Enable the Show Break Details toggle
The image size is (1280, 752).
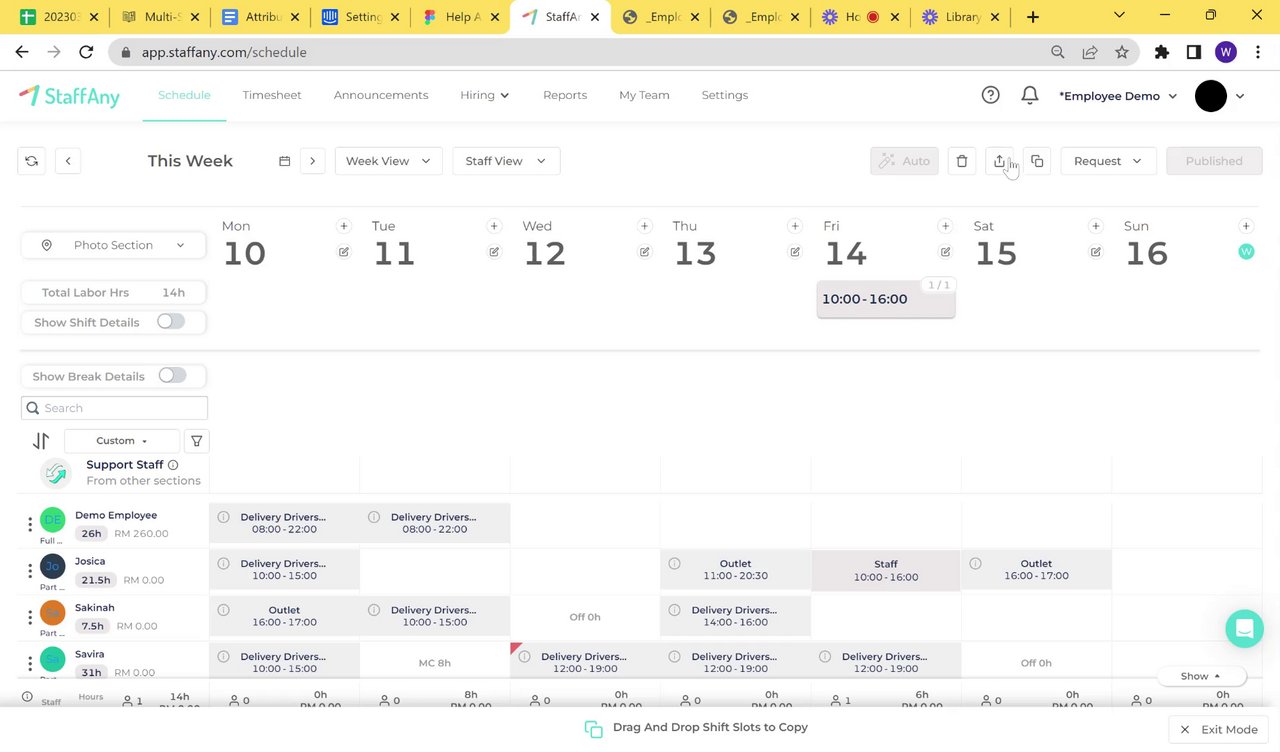(x=172, y=376)
